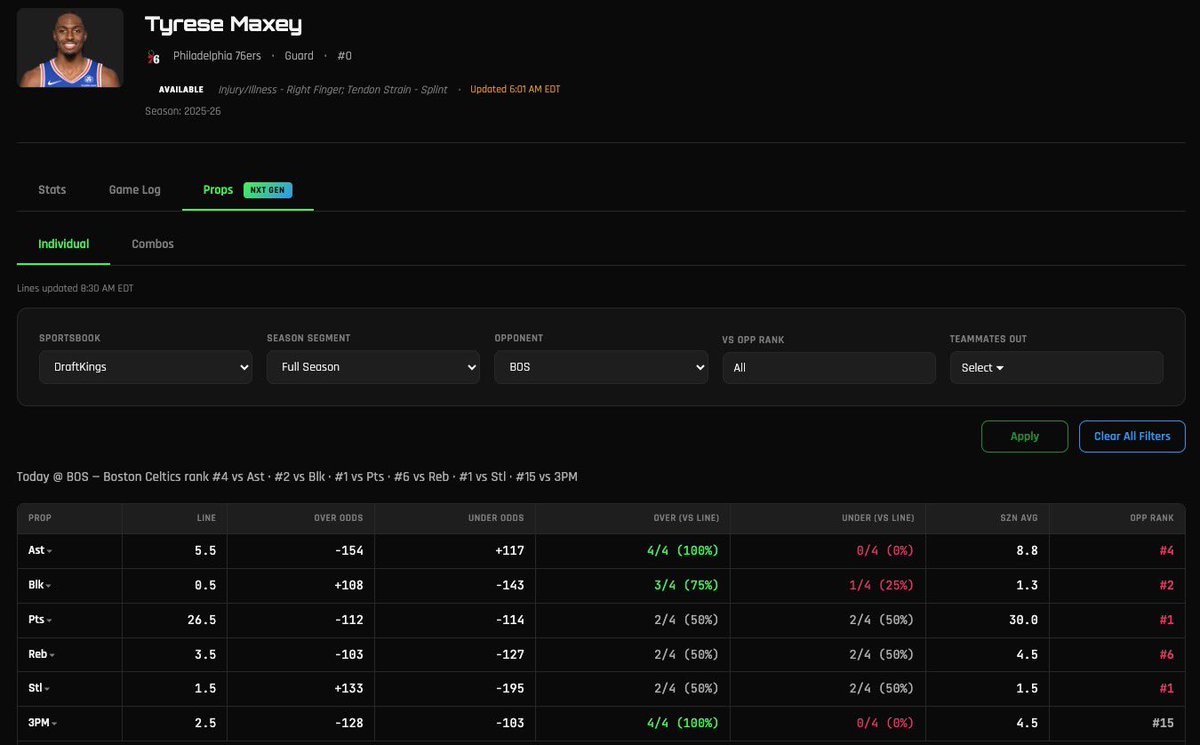This screenshot has width=1200, height=745.
Task: Click the Blk under odds -143
Action: 508,585
